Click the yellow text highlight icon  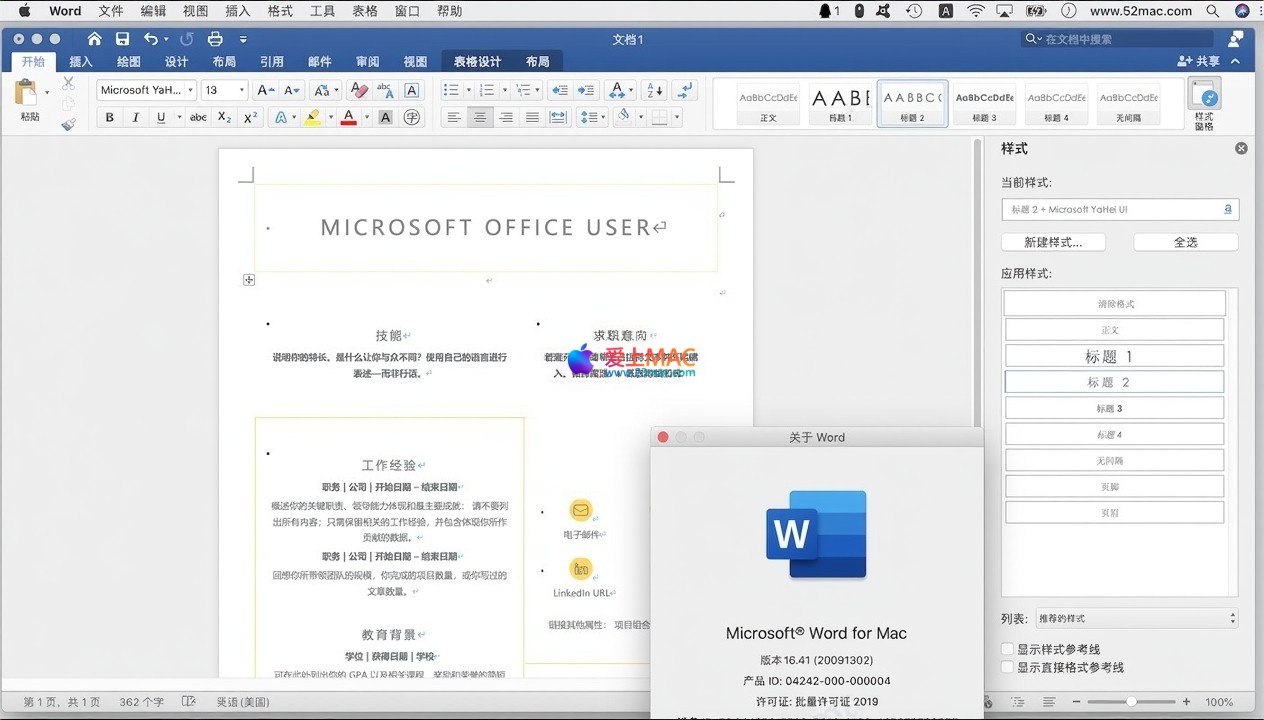(x=312, y=118)
